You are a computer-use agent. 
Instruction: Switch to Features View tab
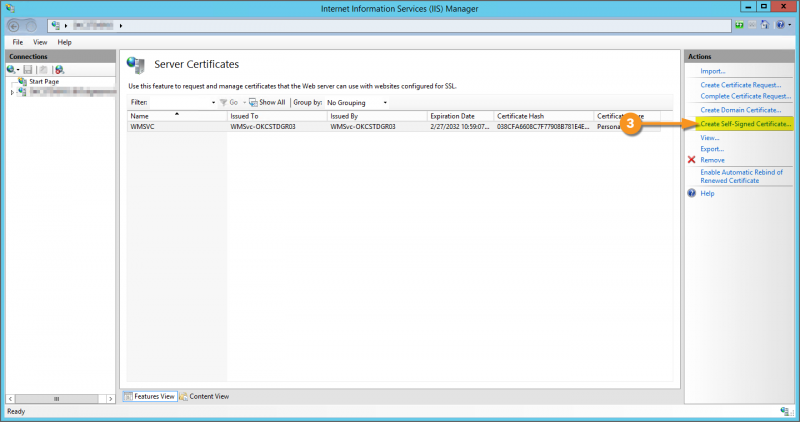point(149,396)
